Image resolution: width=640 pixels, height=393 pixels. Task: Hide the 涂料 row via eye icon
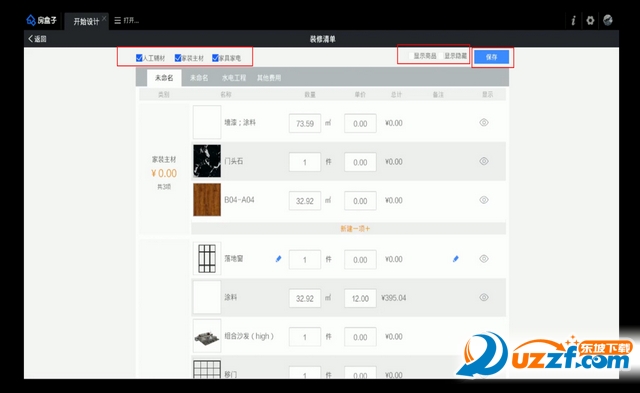484,297
